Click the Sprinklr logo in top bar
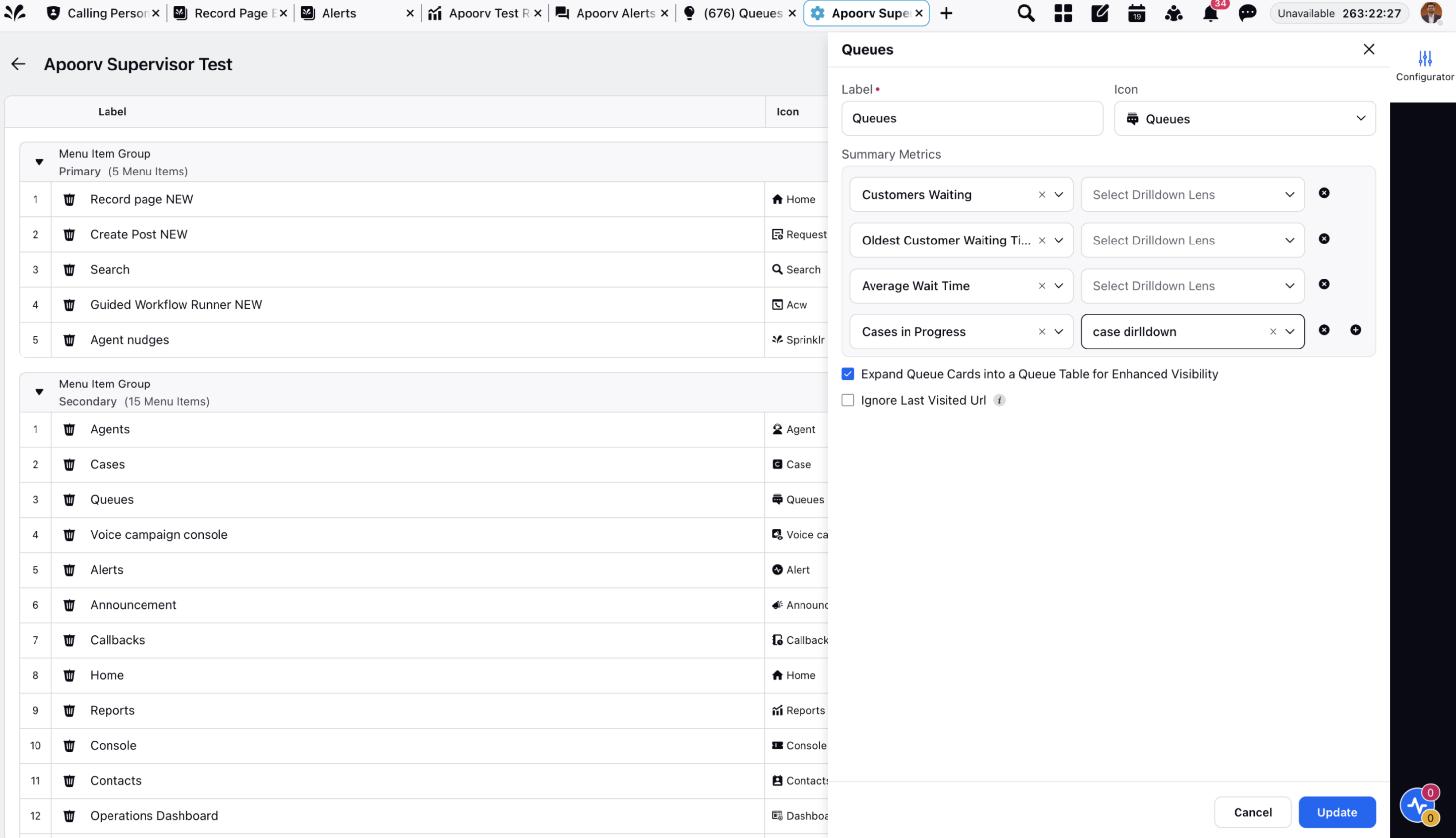This screenshot has height=838, width=1456. click(x=15, y=13)
